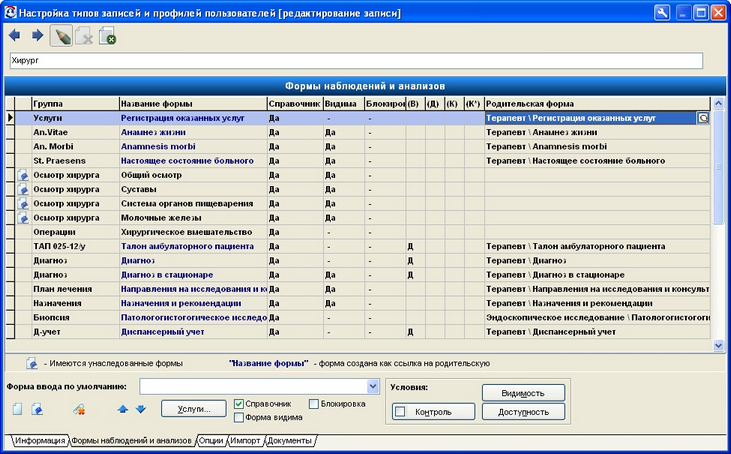Click the scroll down arrow of the table
731x454 pixels.
(718, 345)
